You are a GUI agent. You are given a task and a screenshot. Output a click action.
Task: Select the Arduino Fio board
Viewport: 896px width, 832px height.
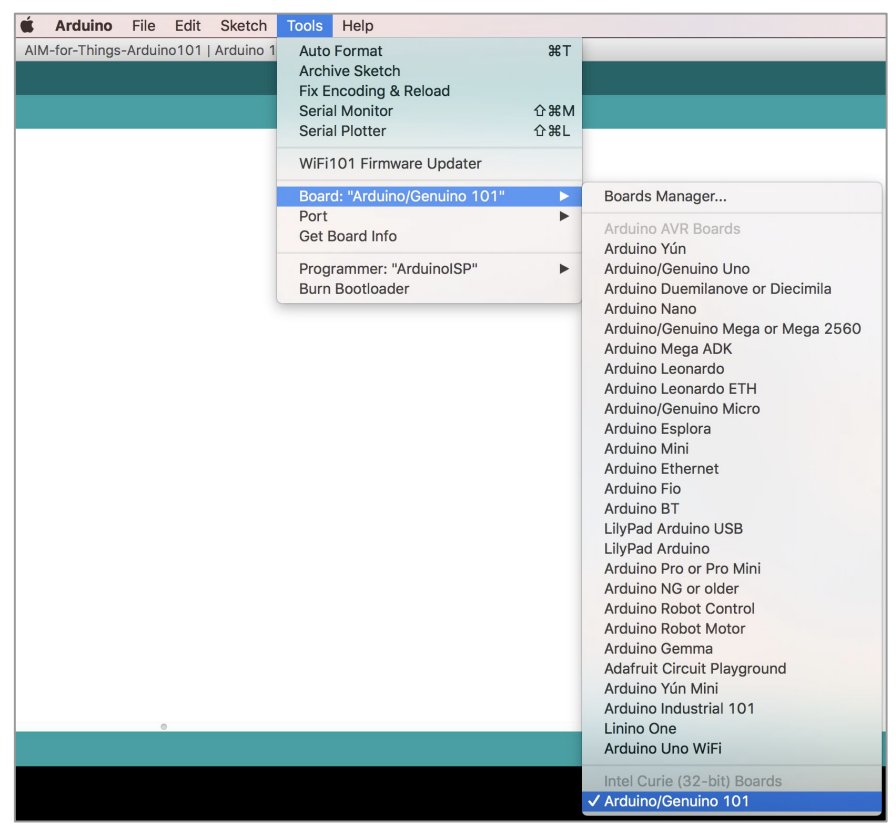point(732,489)
